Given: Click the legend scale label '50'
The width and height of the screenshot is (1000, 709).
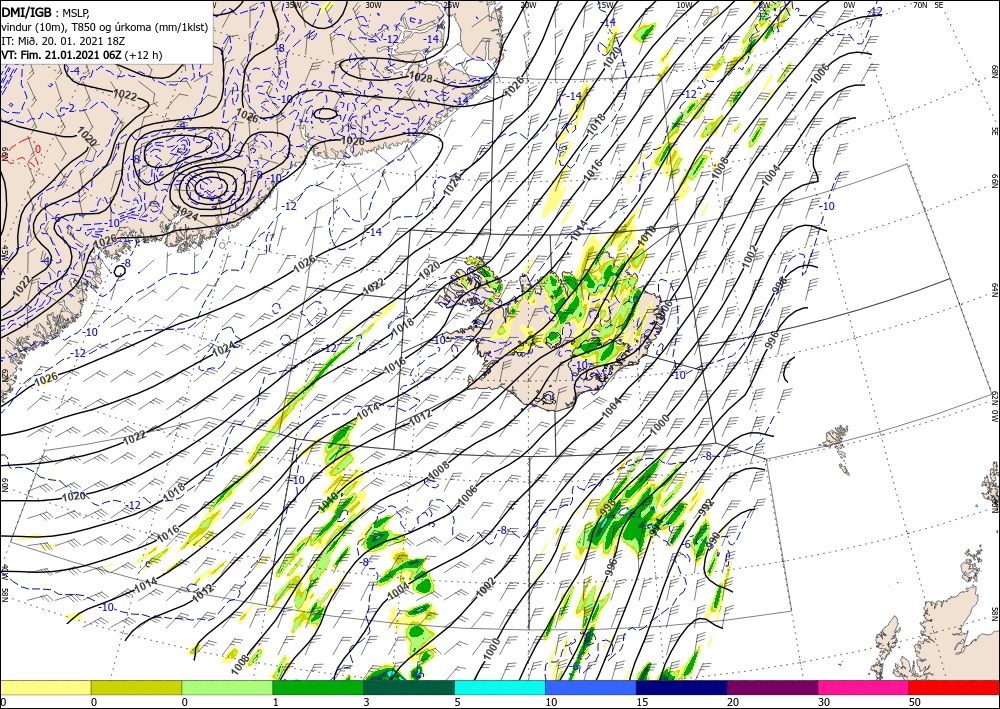Looking at the screenshot, I should coord(914,702).
